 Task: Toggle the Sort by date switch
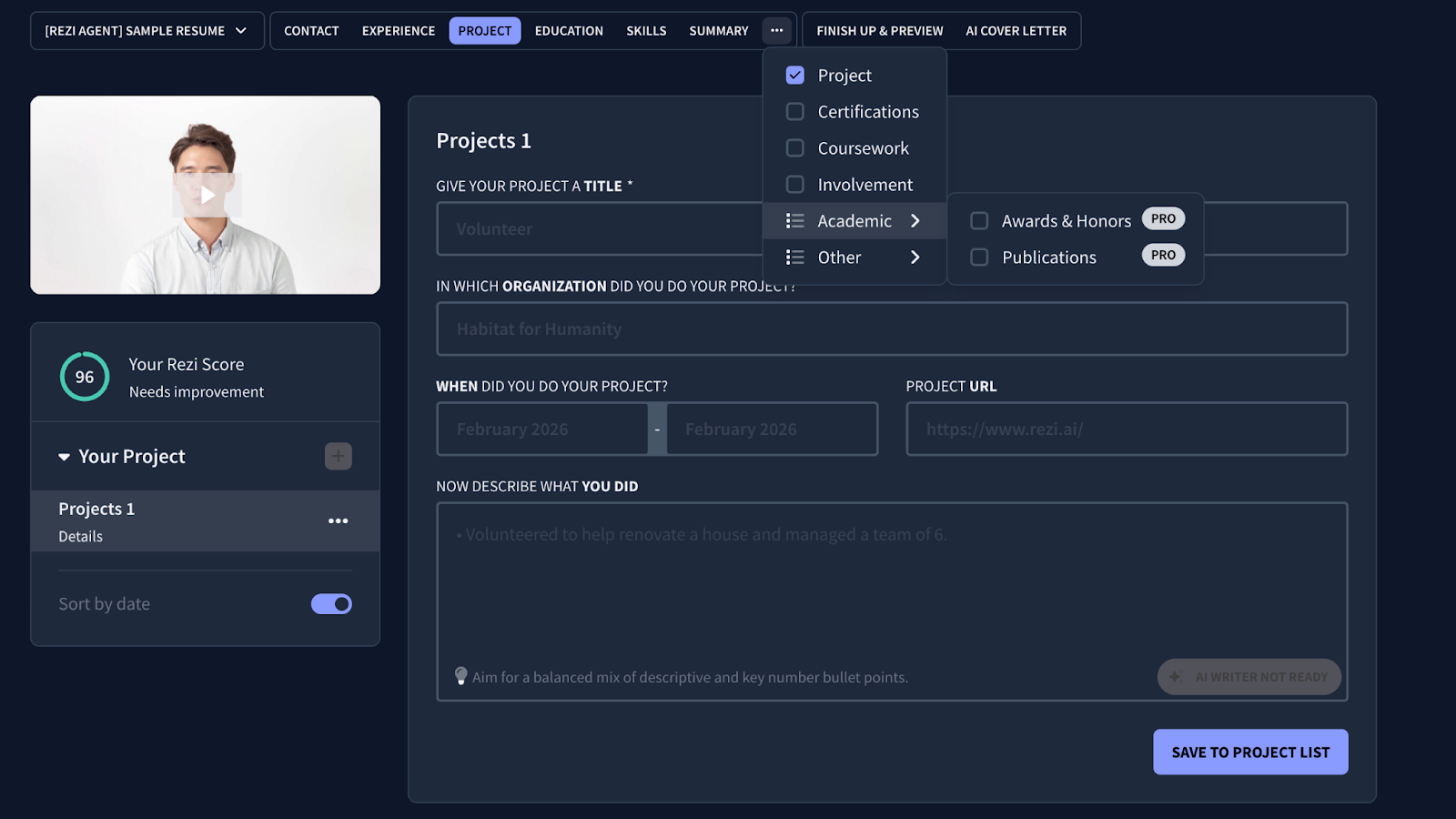[331, 604]
